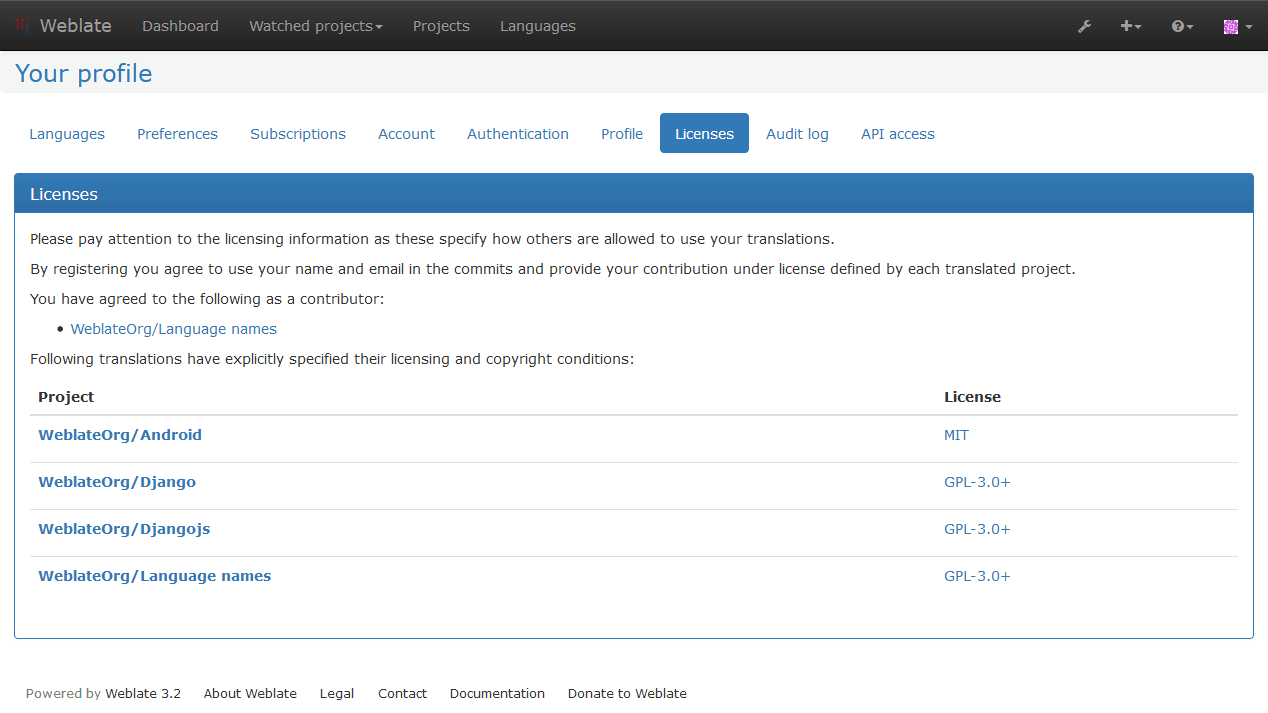Open the Projects navigation link
Viewport: 1268px width, 713px height.
coord(441,26)
